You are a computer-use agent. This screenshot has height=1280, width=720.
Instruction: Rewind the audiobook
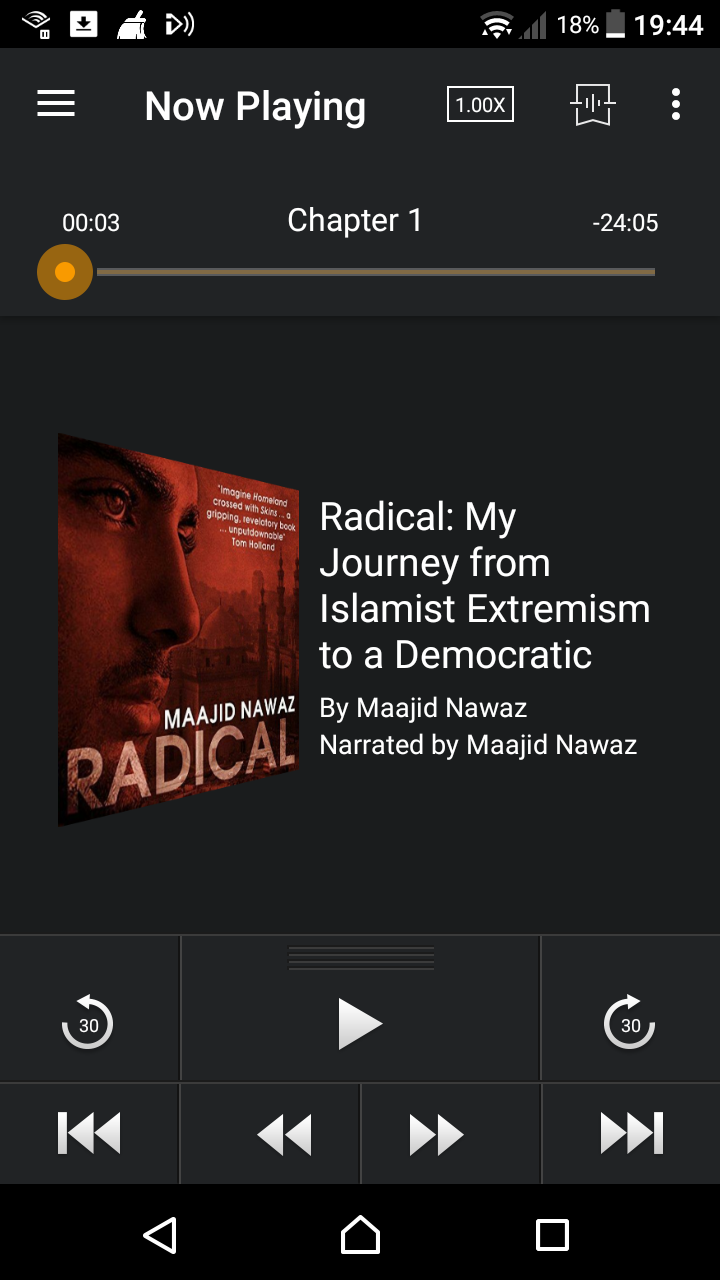click(x=284, y=1135)
